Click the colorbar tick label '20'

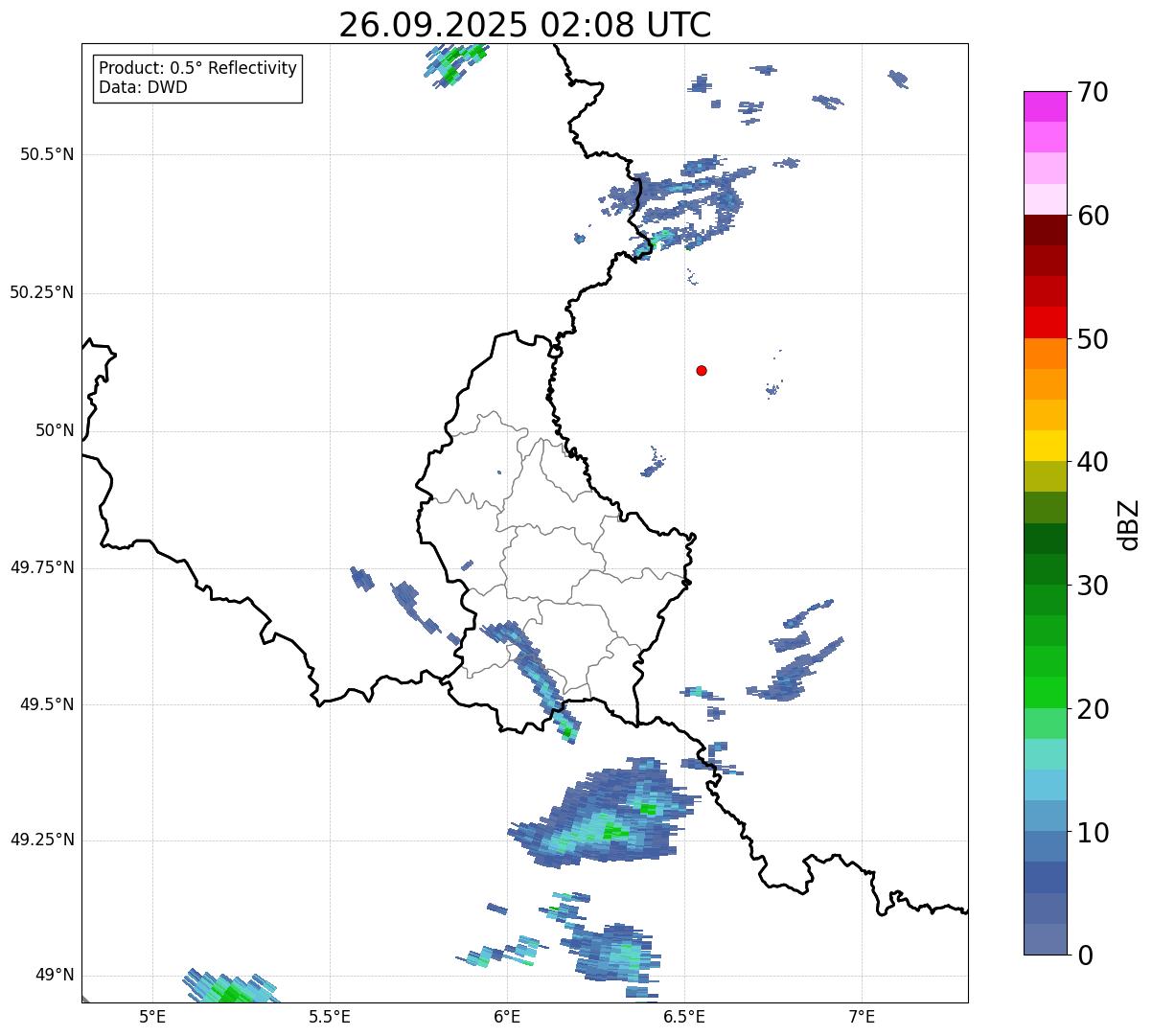(1093, 709)
